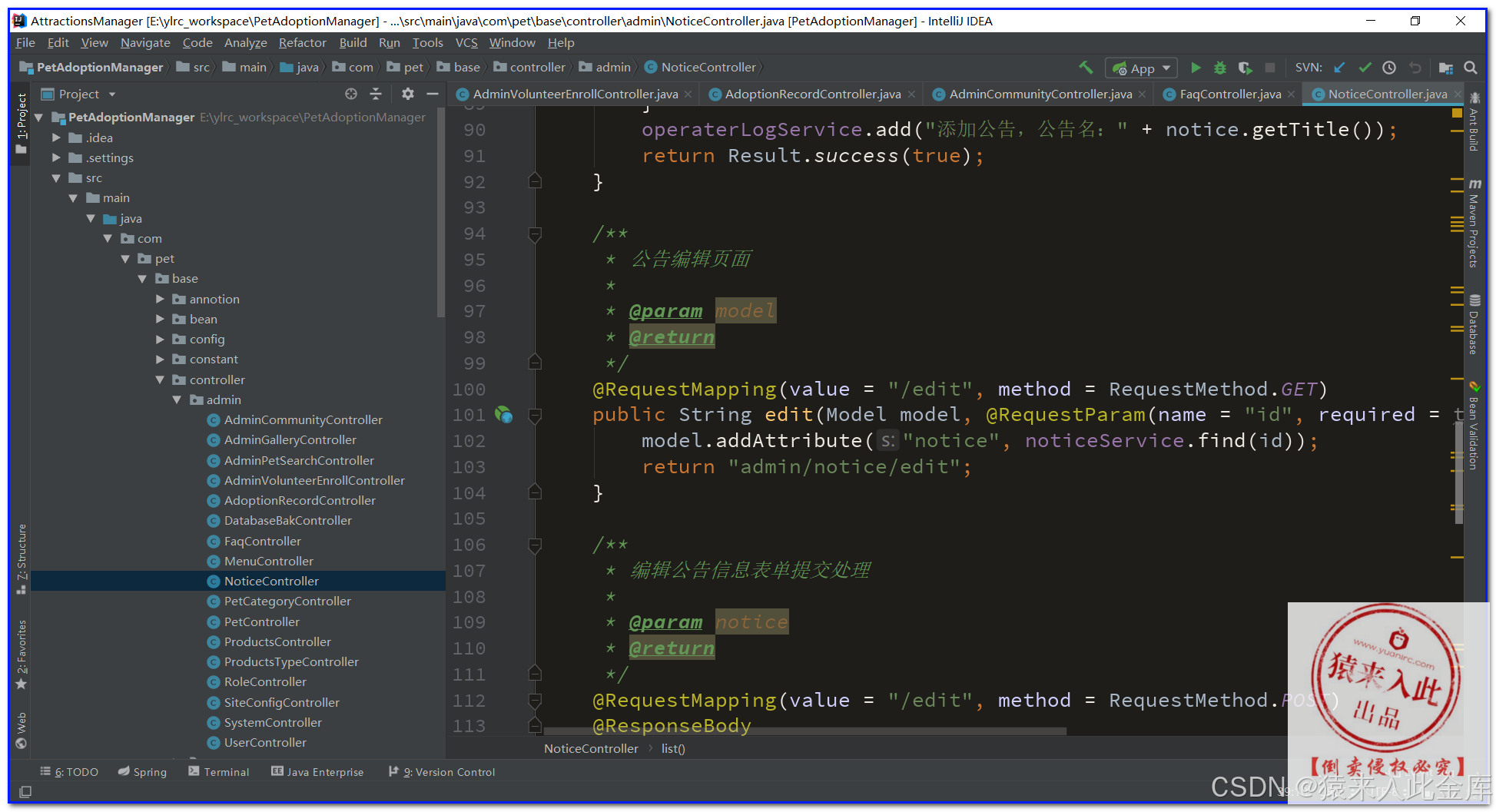Close the AdminVolunteerEnrollController.java tab
Image resolution: width=1496 pixels, height=812 pixels.
688,94
